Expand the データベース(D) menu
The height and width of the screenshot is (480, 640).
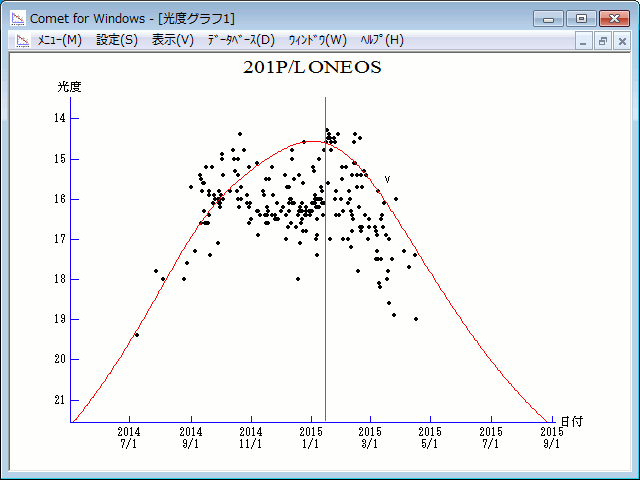pyautogui.click(x=240, y=40)
